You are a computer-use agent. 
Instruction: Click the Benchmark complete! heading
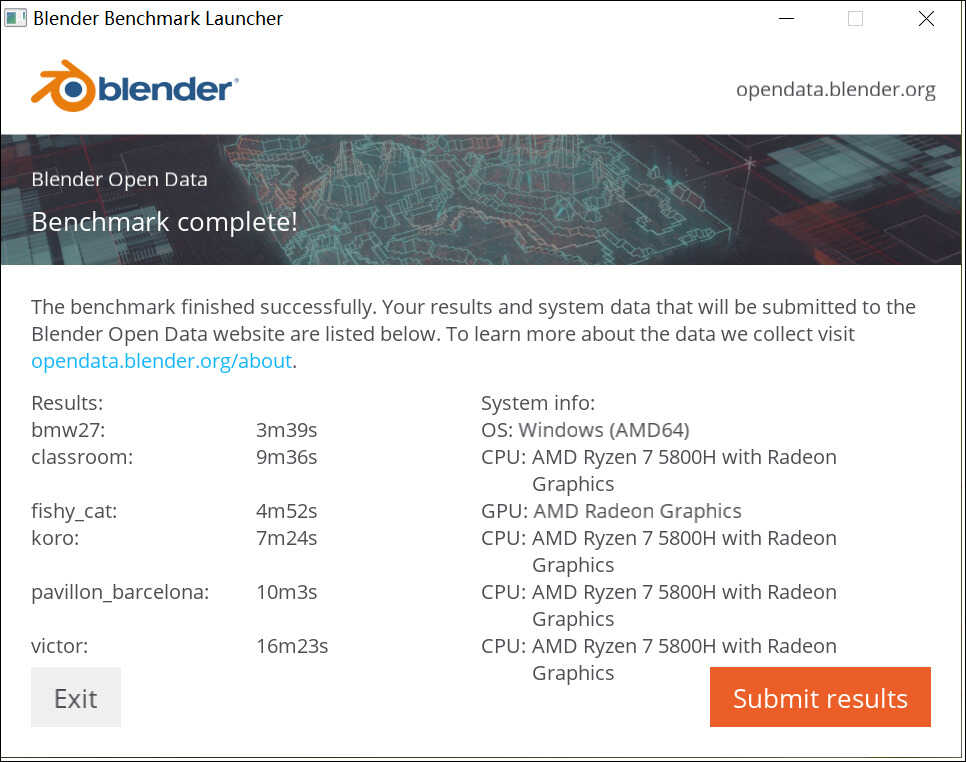click(x=164, y=222)
